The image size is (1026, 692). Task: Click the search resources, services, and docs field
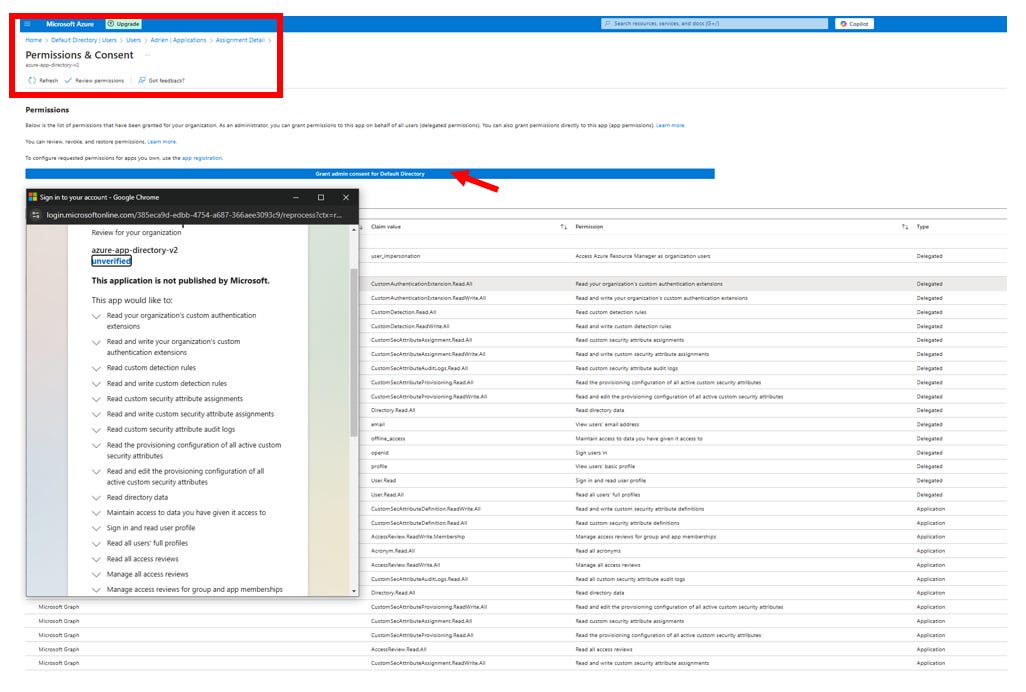click(x=715, y=24)
